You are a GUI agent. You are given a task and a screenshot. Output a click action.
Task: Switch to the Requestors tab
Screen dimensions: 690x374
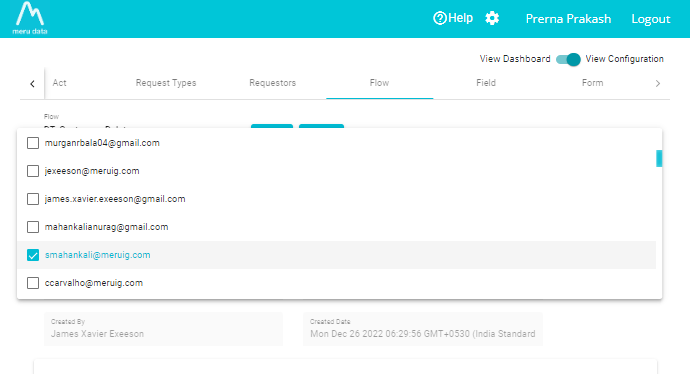tap(272, 83)
